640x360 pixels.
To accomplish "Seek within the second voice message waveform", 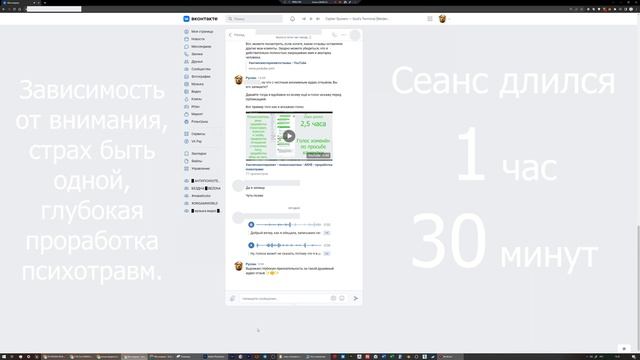I will pos(289,245).
